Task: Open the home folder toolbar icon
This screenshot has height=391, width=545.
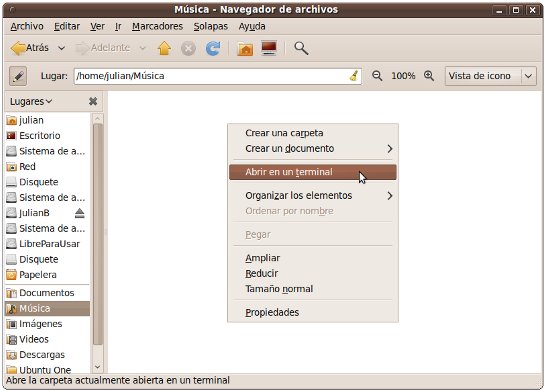Action: pyautogui.click(x=245, y=48)
